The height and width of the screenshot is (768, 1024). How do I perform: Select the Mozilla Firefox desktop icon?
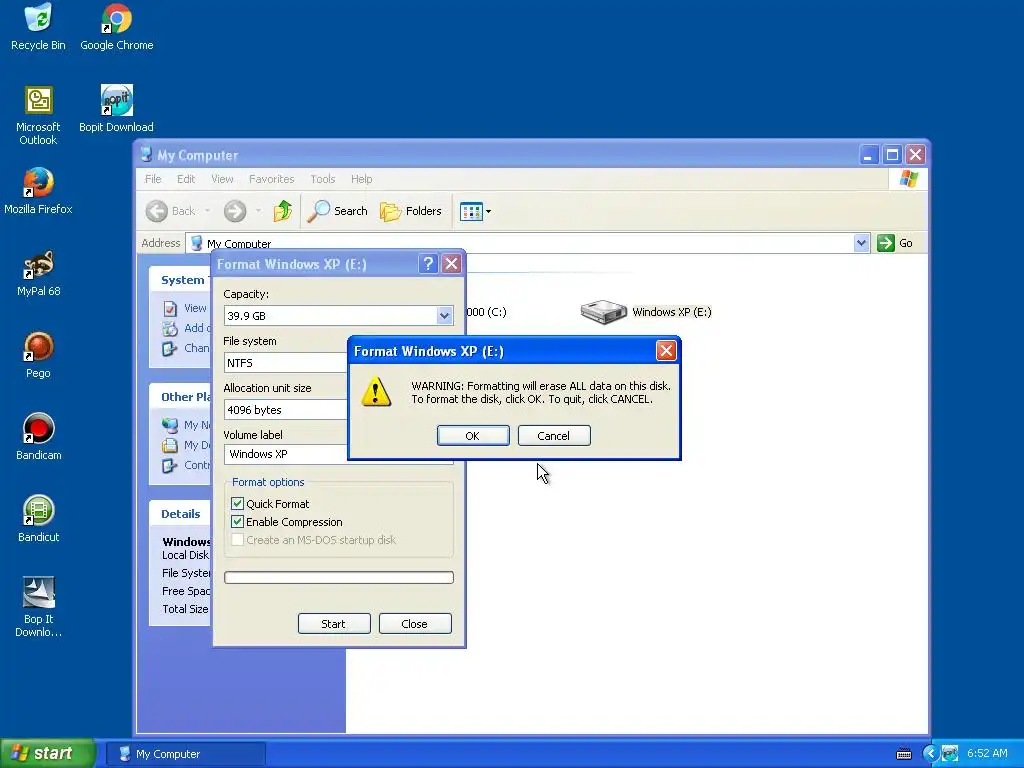pos(38,191)
